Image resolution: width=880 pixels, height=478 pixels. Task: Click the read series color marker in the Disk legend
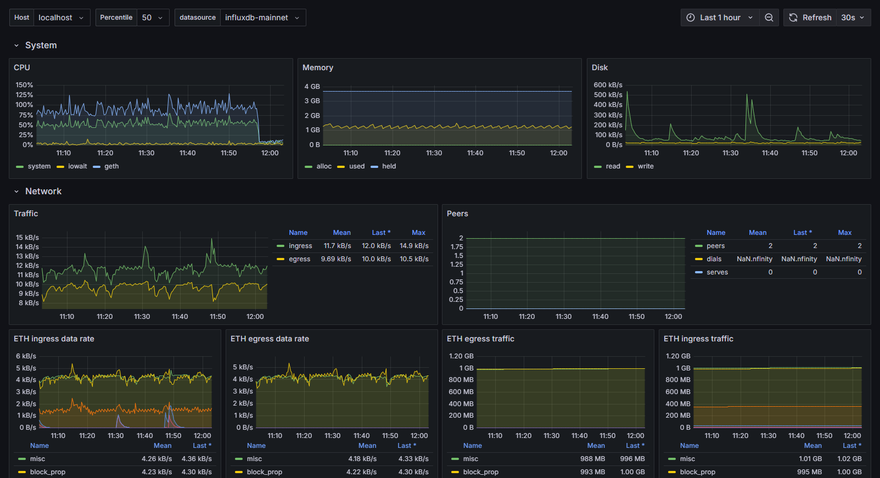pos(598,166)
